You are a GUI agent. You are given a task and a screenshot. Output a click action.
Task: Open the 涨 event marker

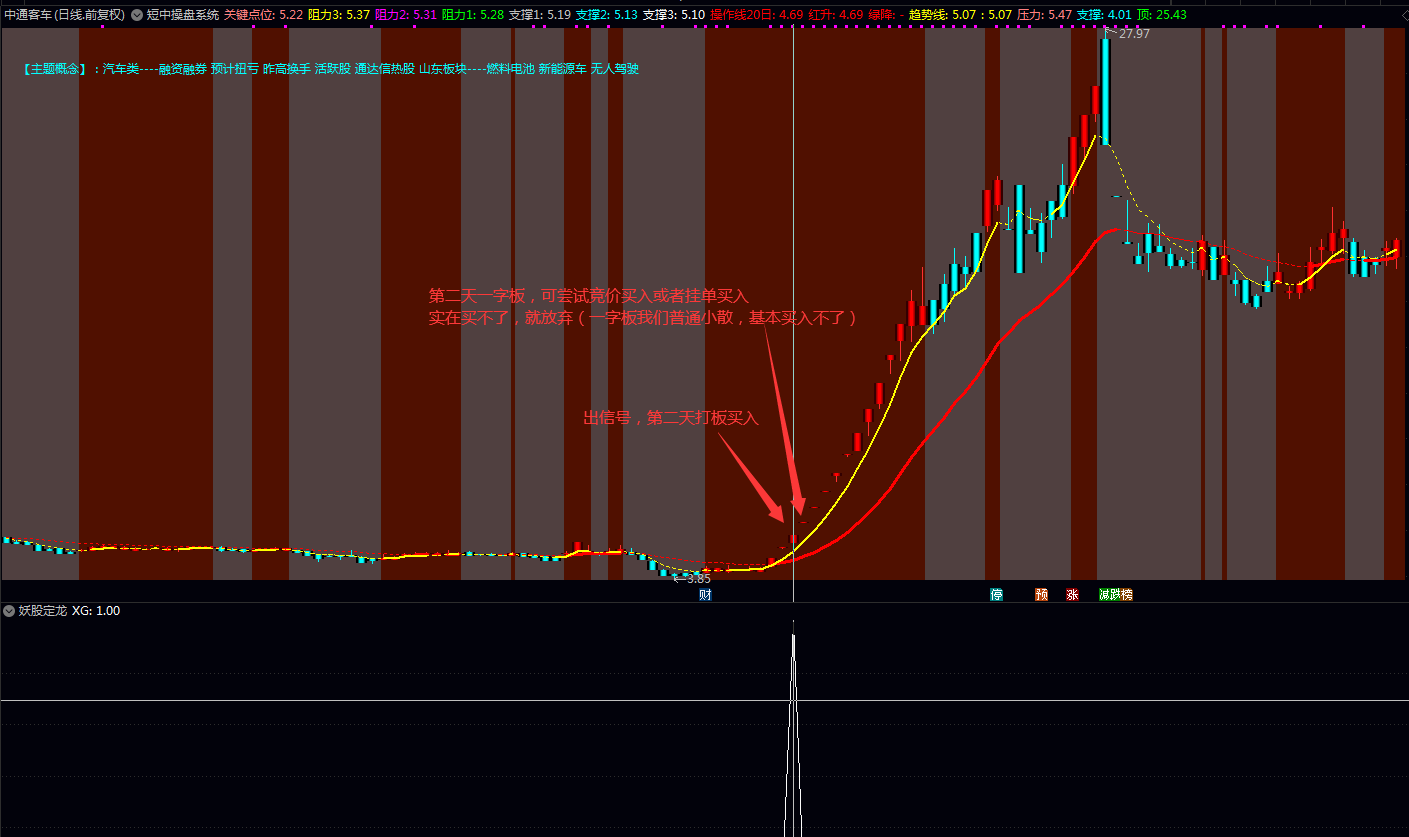[x=1072, y=594]
